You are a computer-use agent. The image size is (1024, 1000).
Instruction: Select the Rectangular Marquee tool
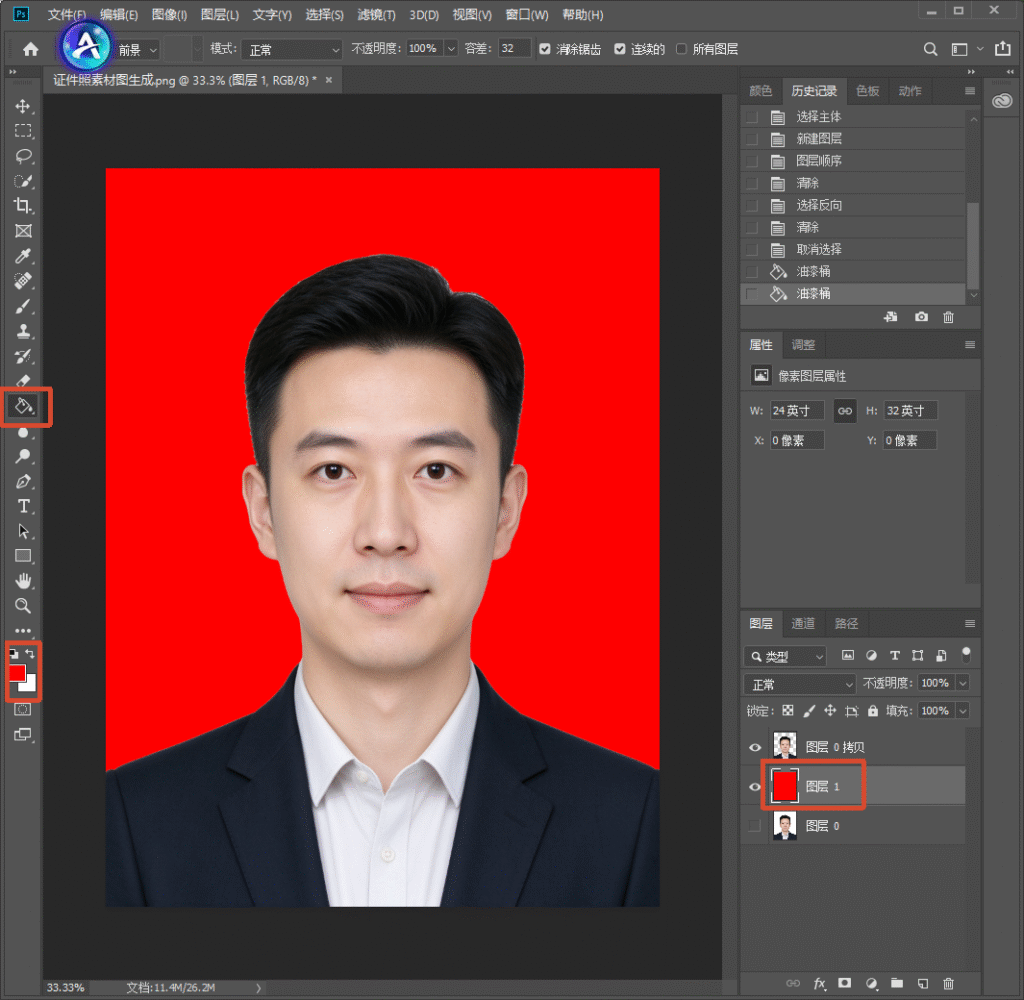(24, 131)
